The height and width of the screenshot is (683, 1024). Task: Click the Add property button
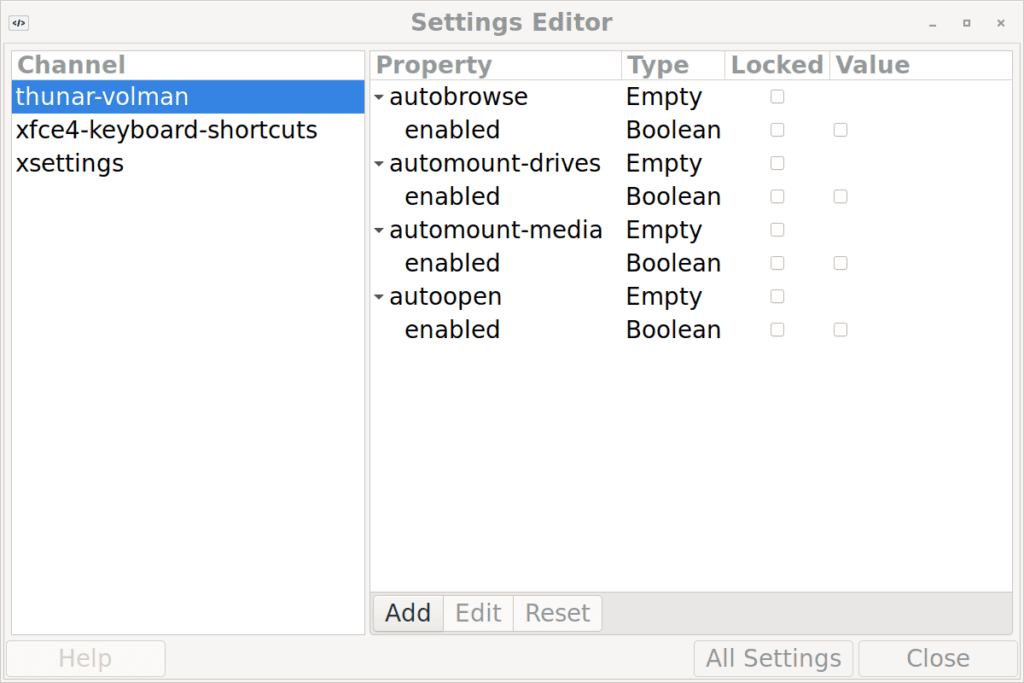pos(408,613)
